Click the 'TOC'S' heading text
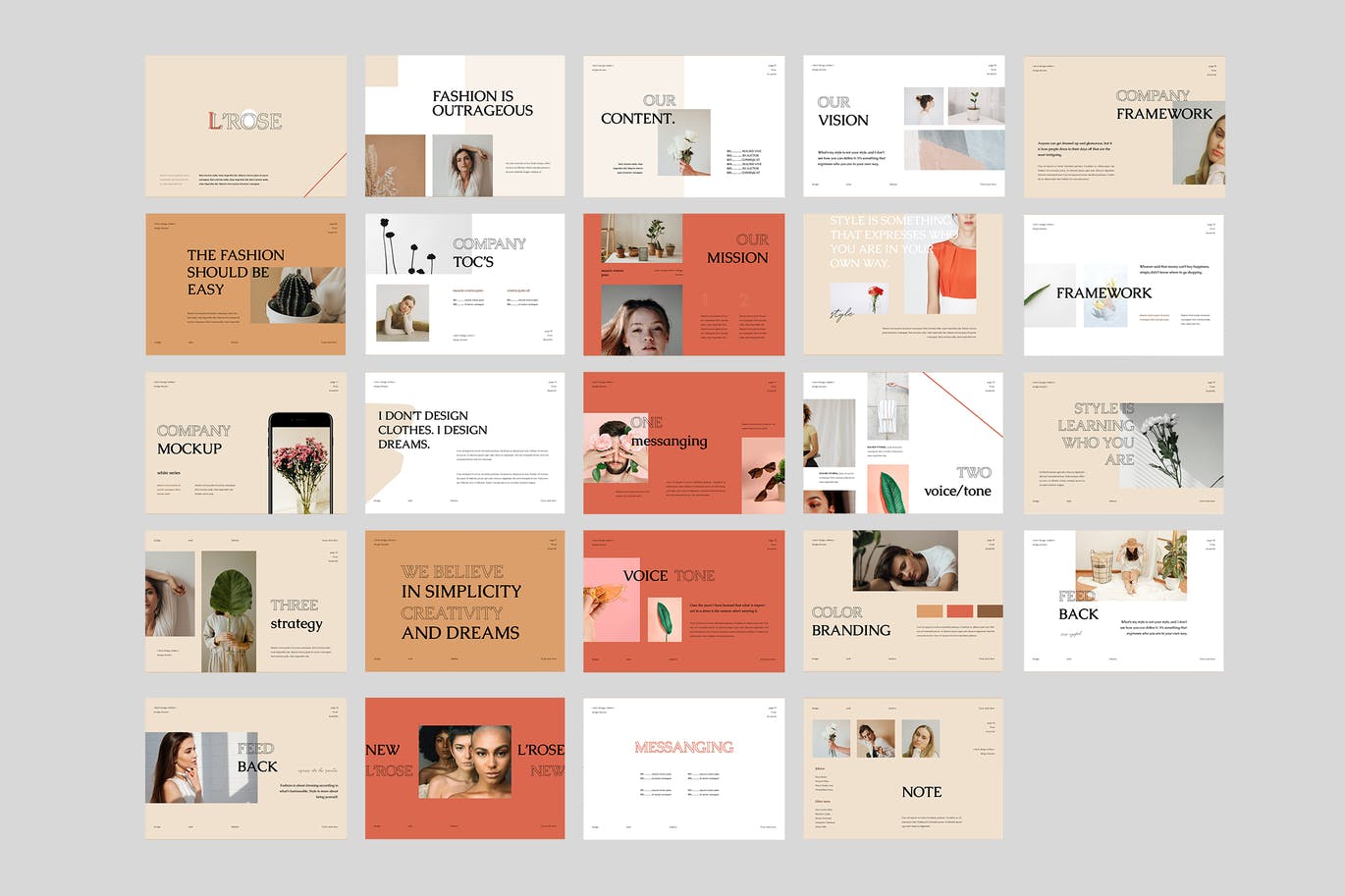 click(473, 262)
